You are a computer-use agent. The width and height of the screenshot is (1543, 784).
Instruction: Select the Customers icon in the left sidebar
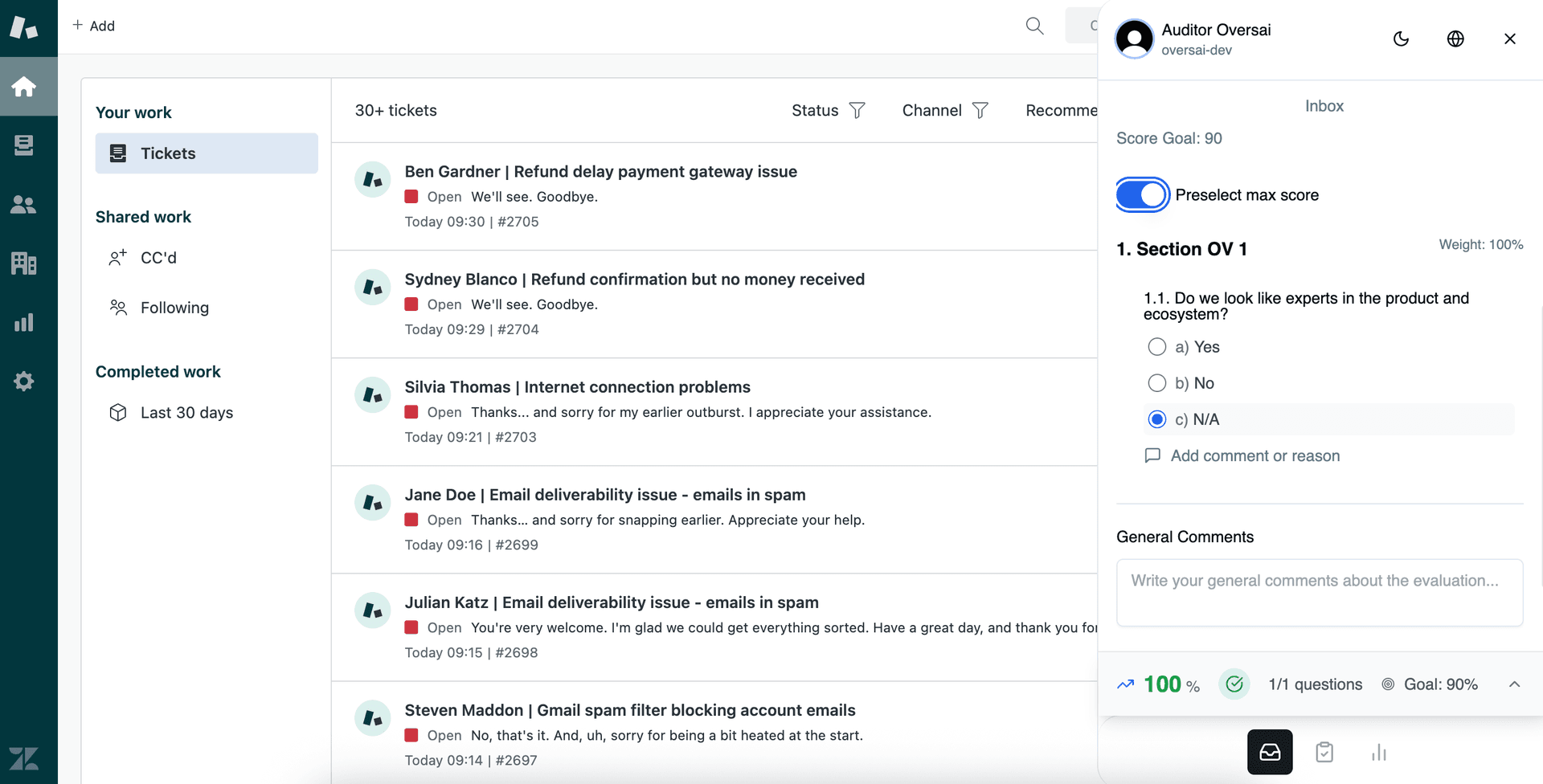(x=24, y=205)
